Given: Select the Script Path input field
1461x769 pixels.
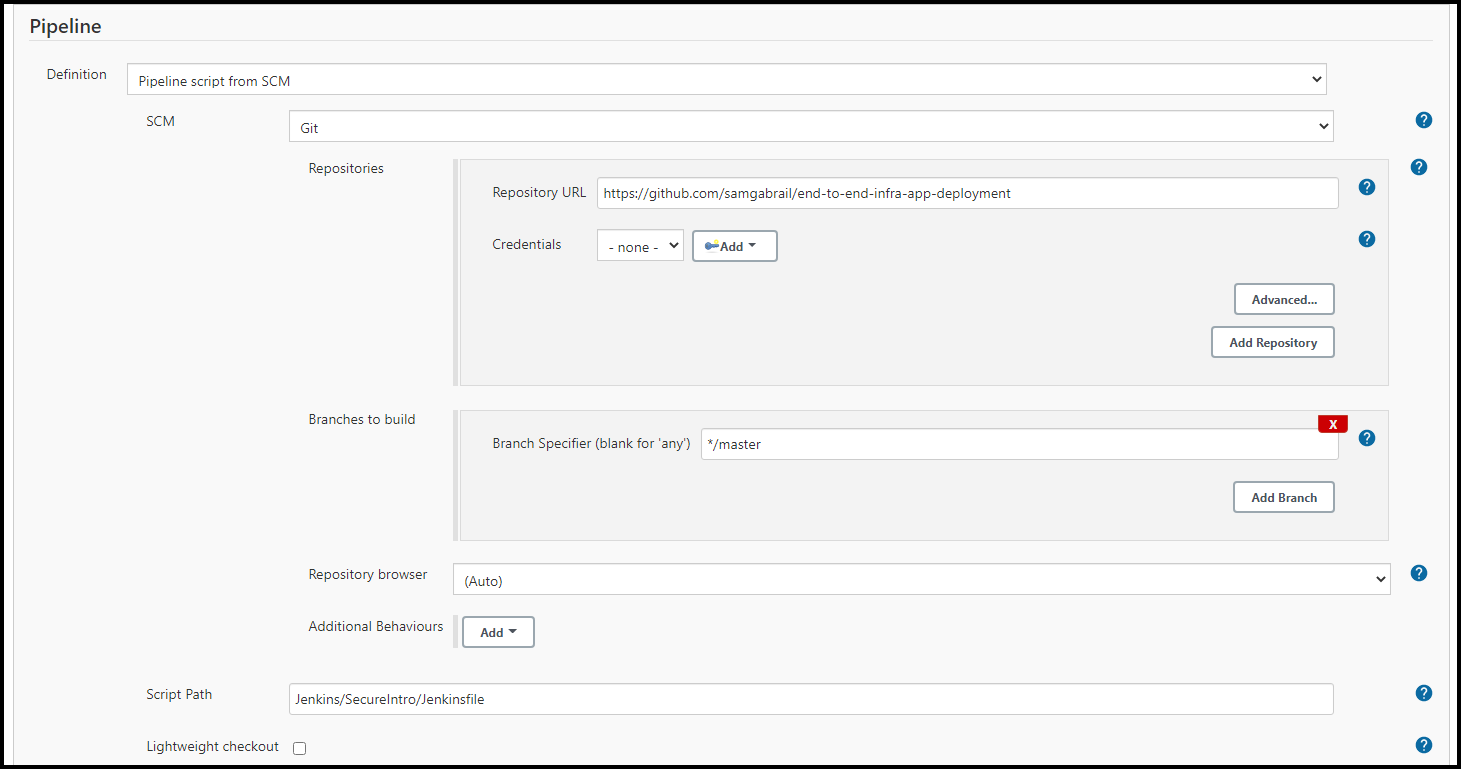Looking at the screenshot, I should (x=810, y=699).
